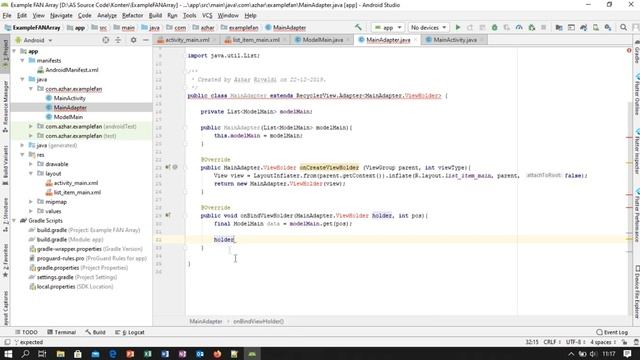Run the app with green play button
Screen dimensions: 640x360
pyautogui.click(x=458, y=27)
